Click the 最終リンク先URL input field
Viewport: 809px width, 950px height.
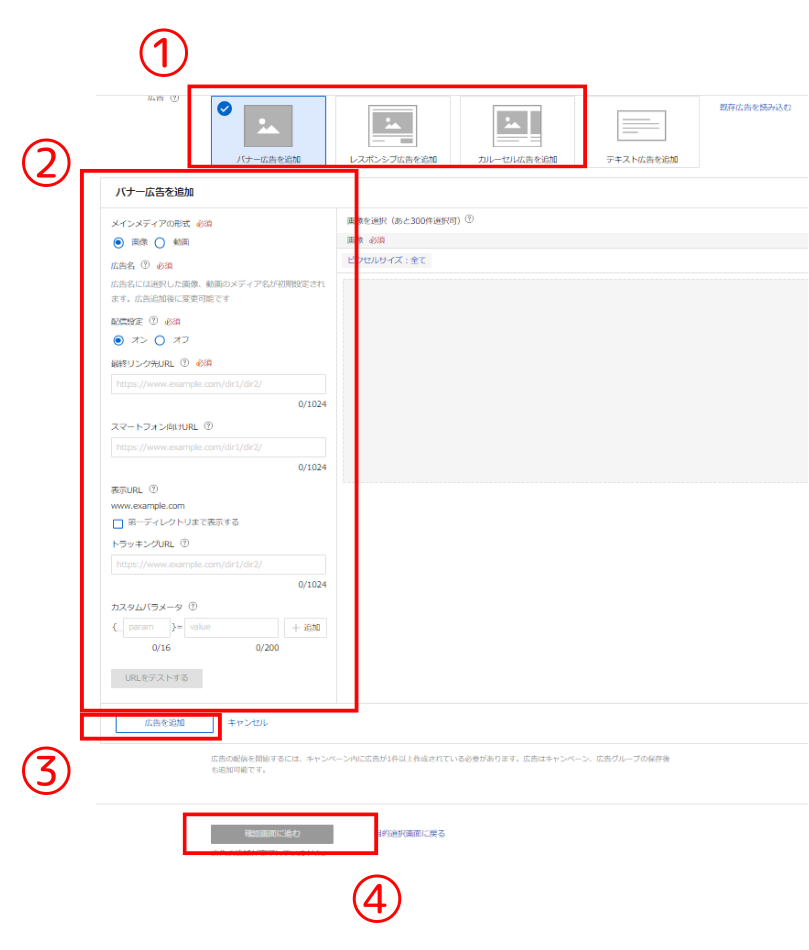218,384
